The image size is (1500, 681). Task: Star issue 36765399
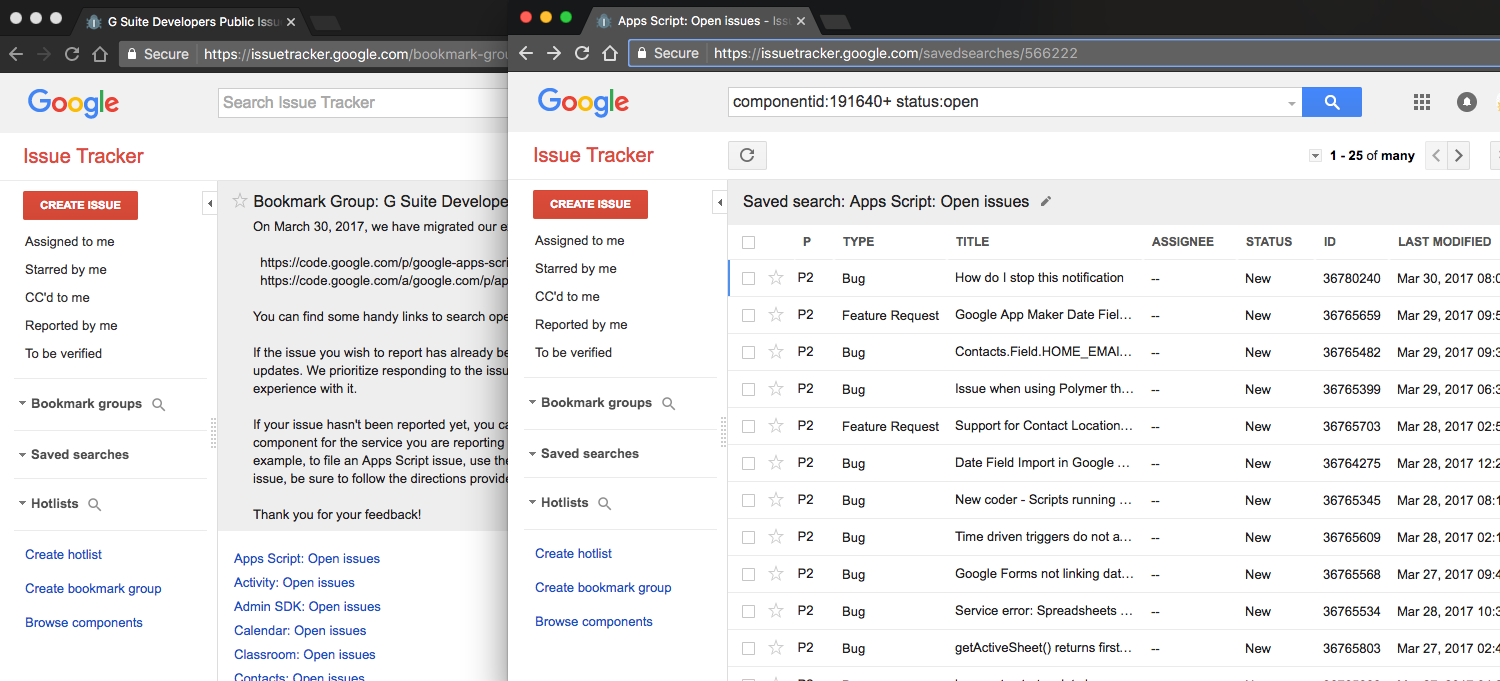776,389
